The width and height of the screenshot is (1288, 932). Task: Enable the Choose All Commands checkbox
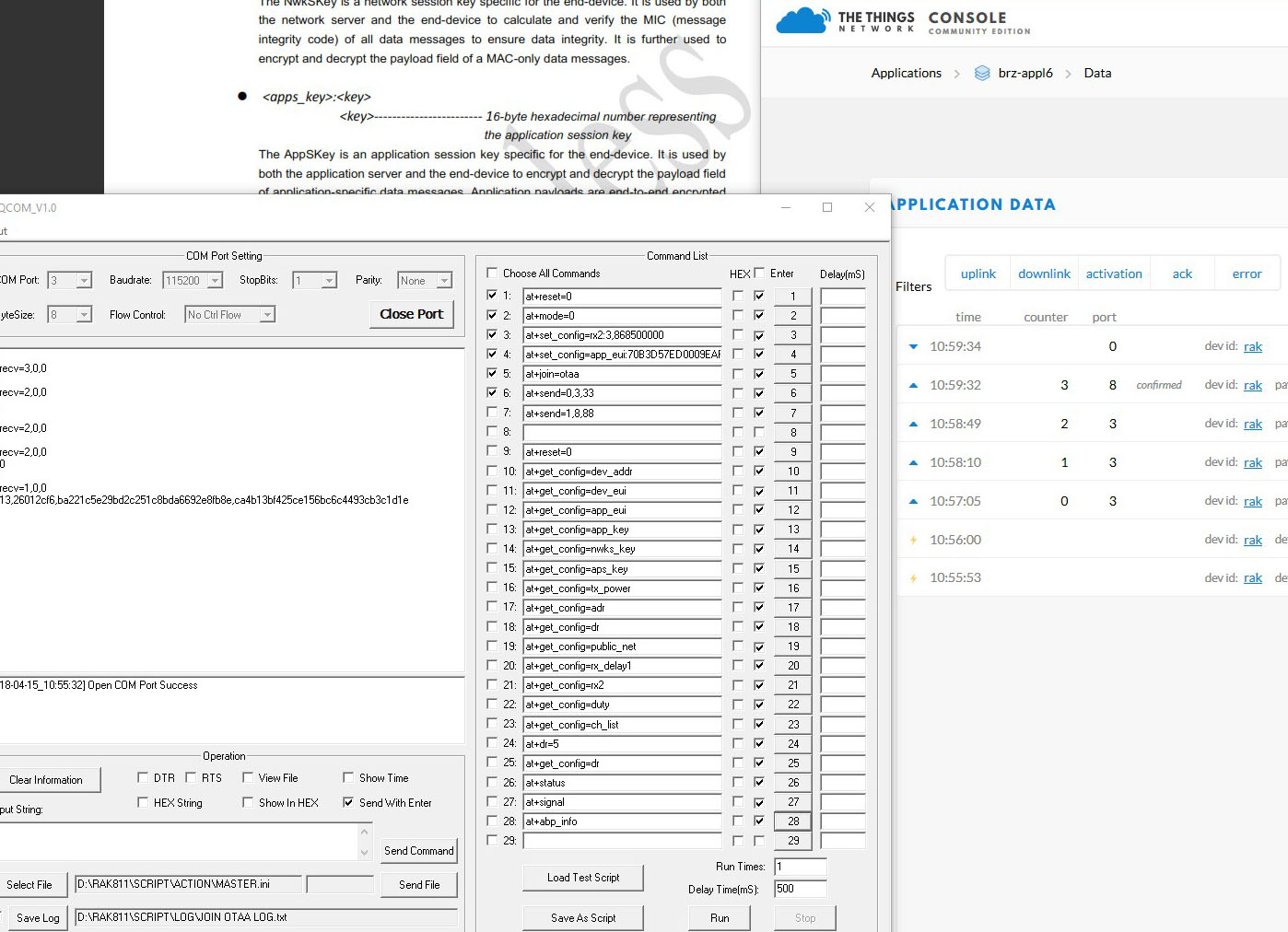coord(492,273)
